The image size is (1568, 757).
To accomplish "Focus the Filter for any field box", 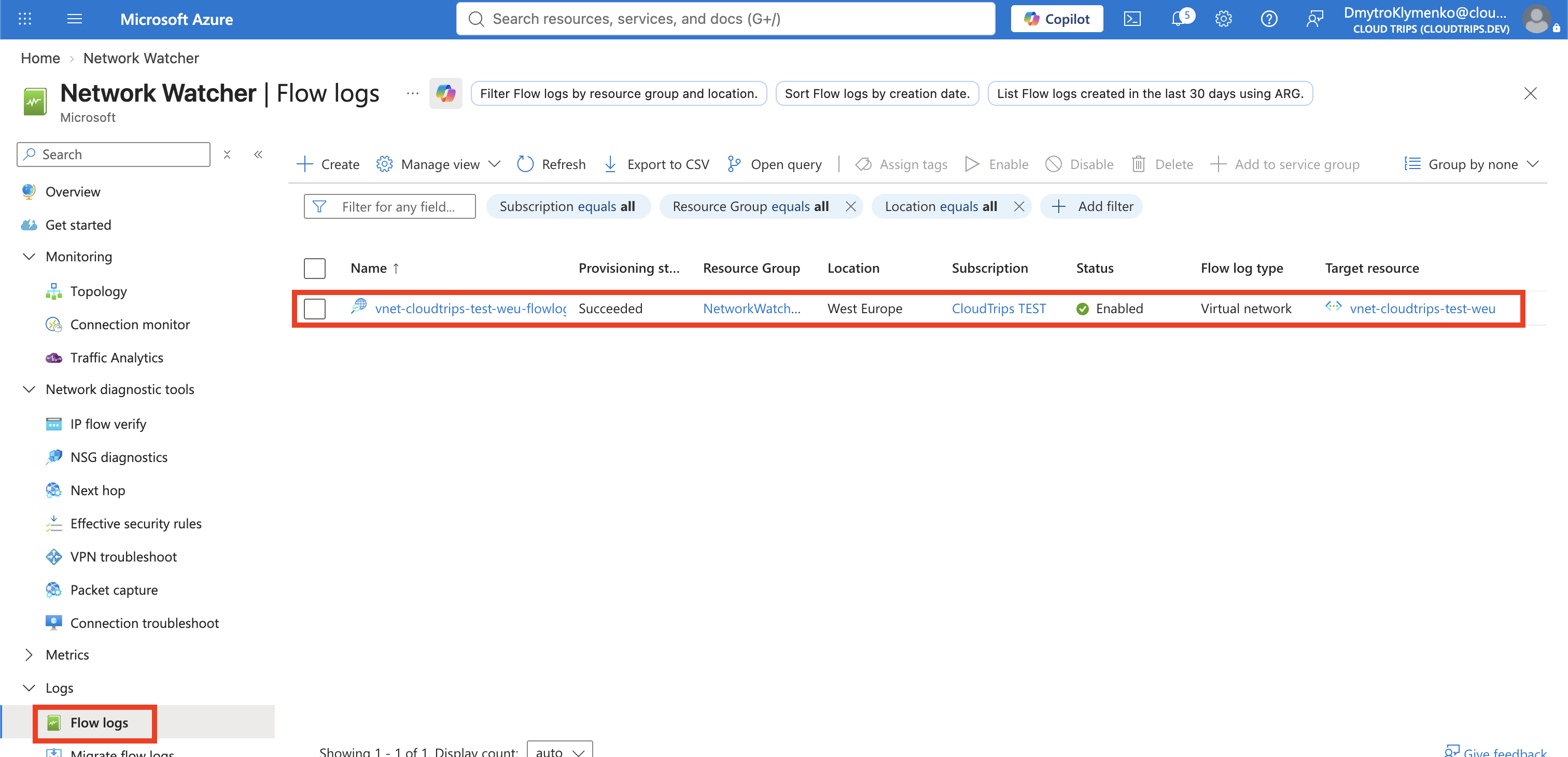I will tap(389, 207).
